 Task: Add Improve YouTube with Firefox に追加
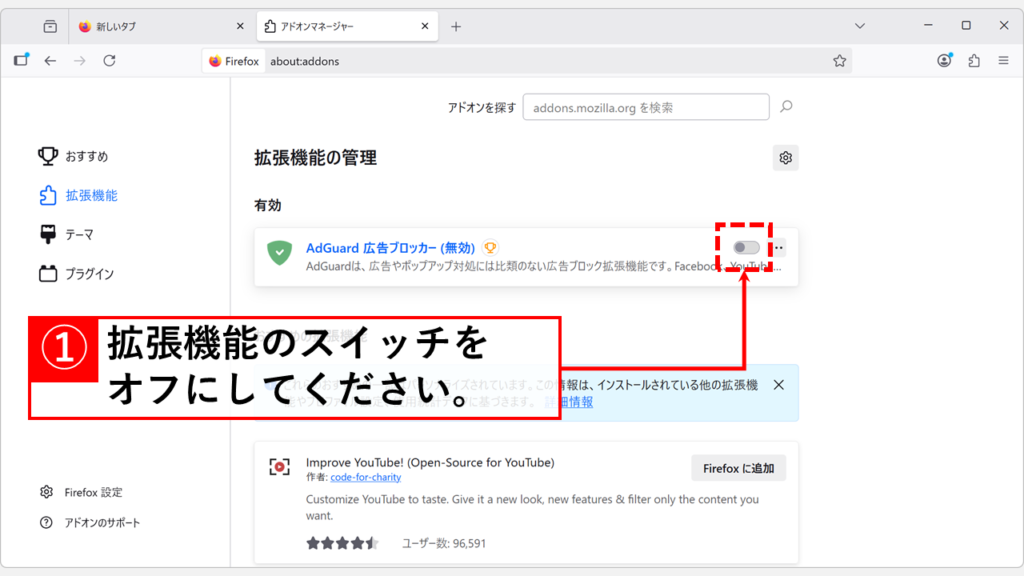(x=739, y=468)
